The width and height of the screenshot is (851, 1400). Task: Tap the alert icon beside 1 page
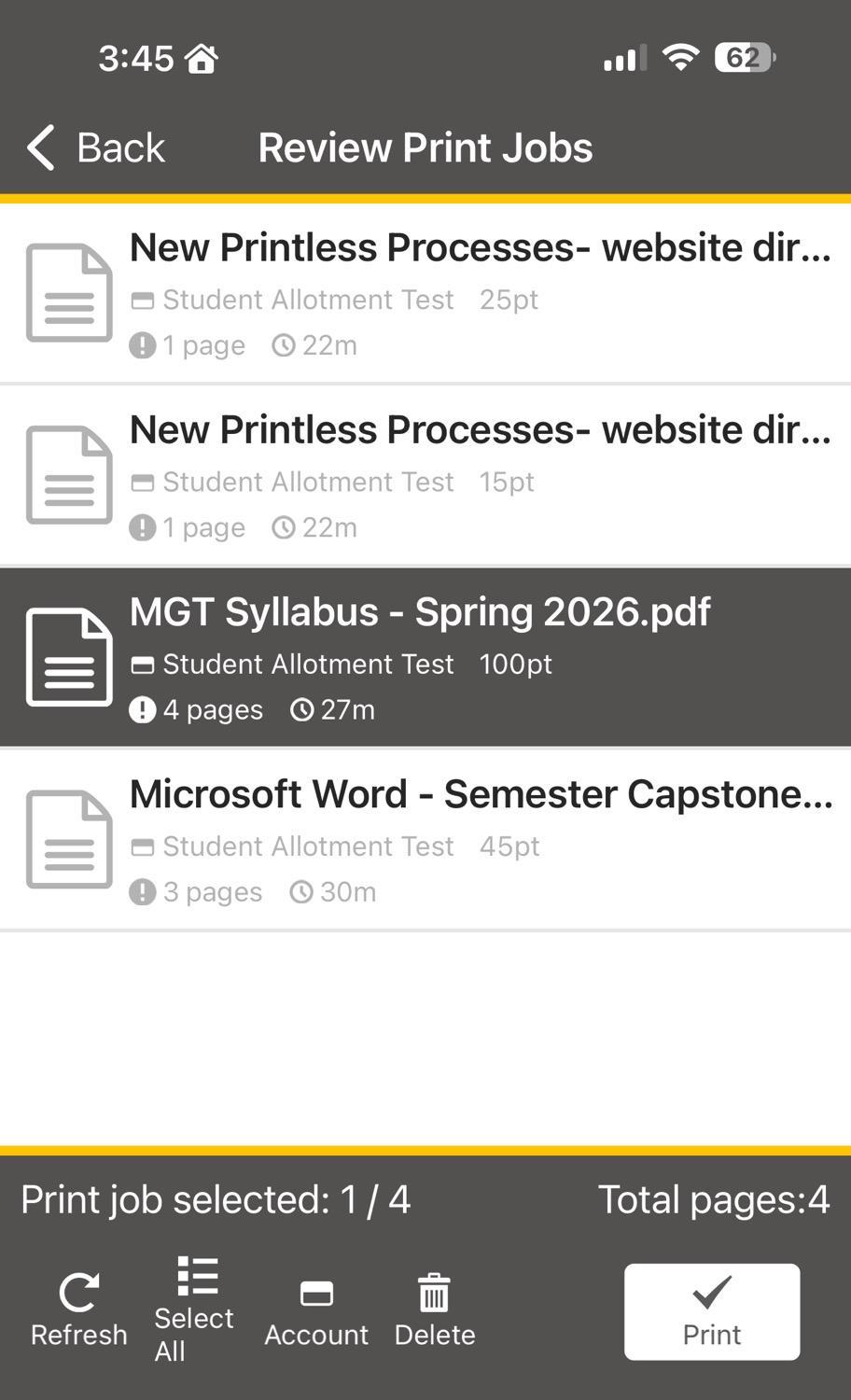[x=142, y=344]
